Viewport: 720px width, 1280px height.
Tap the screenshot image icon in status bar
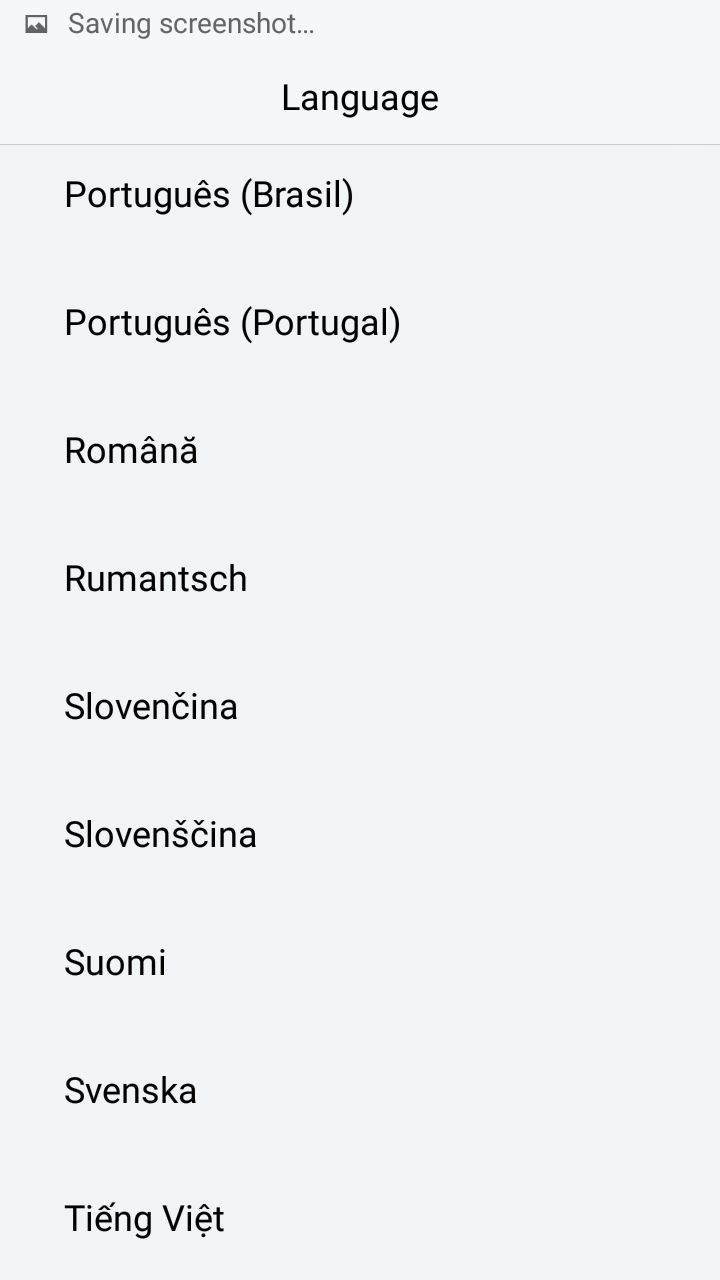36,24
